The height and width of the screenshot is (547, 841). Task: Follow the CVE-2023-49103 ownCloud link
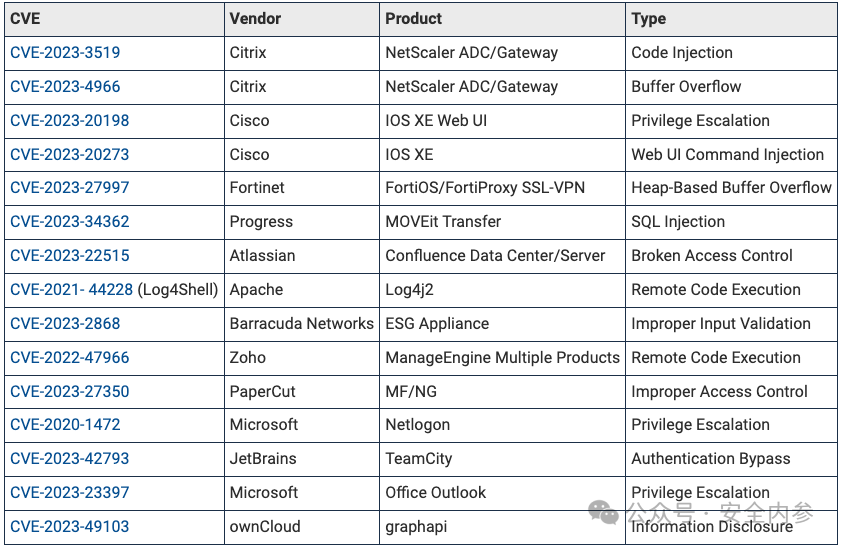point(69,527)
